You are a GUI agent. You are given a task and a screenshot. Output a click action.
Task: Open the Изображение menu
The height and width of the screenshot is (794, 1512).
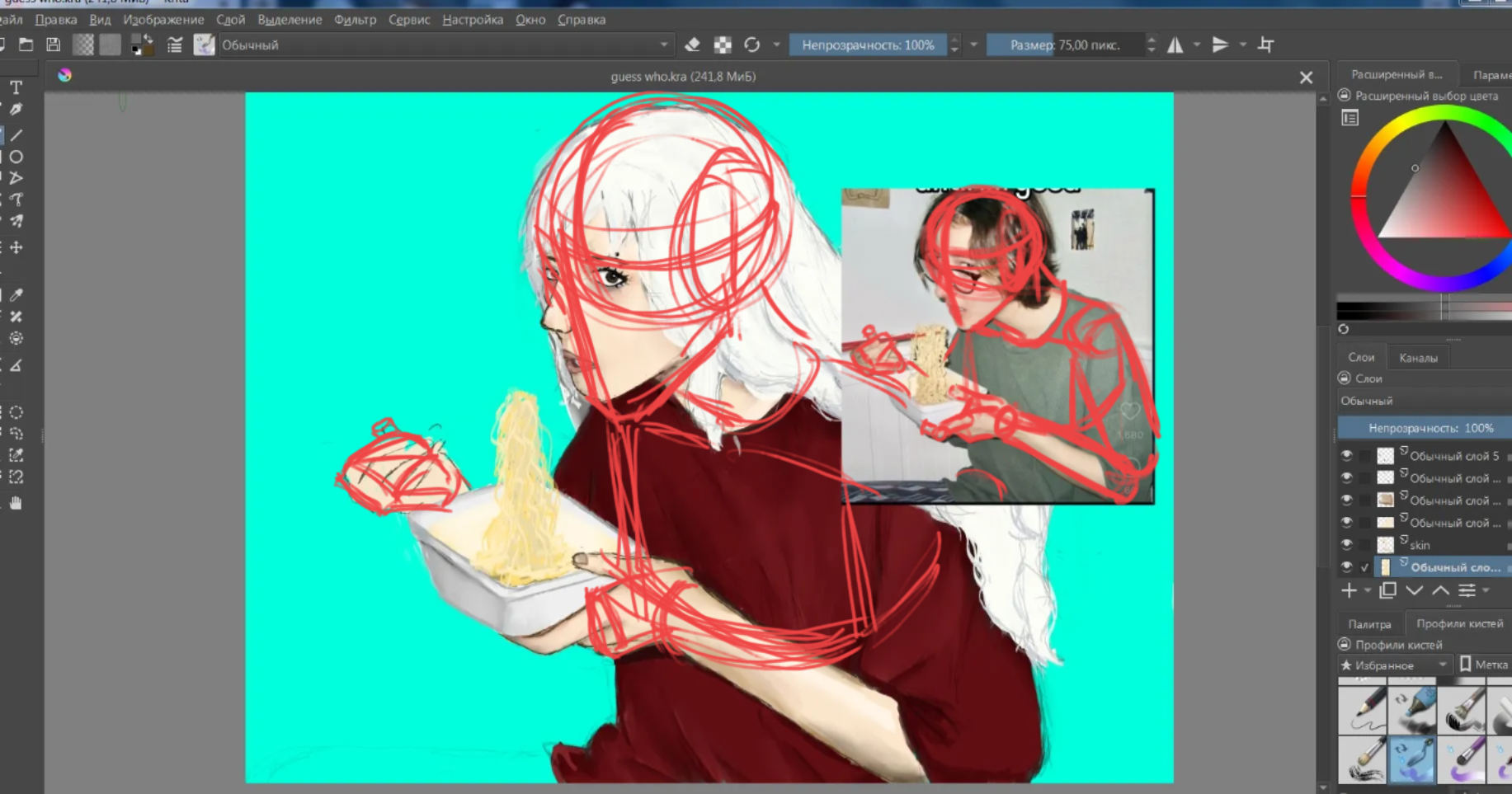[x=163, y=20]
